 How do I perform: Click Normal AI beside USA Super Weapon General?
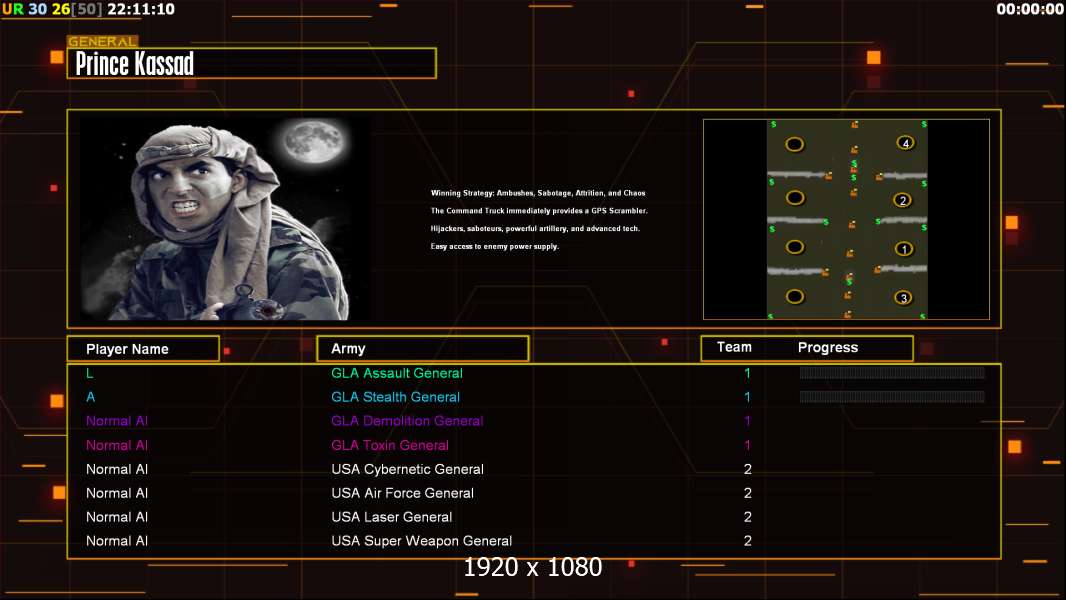[x=117, y=541]
